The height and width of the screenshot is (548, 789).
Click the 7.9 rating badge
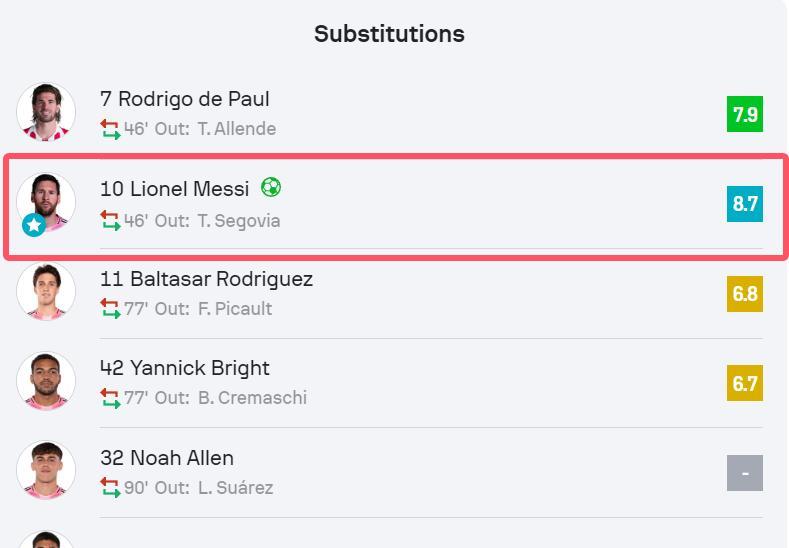click(x=745, y=114)
